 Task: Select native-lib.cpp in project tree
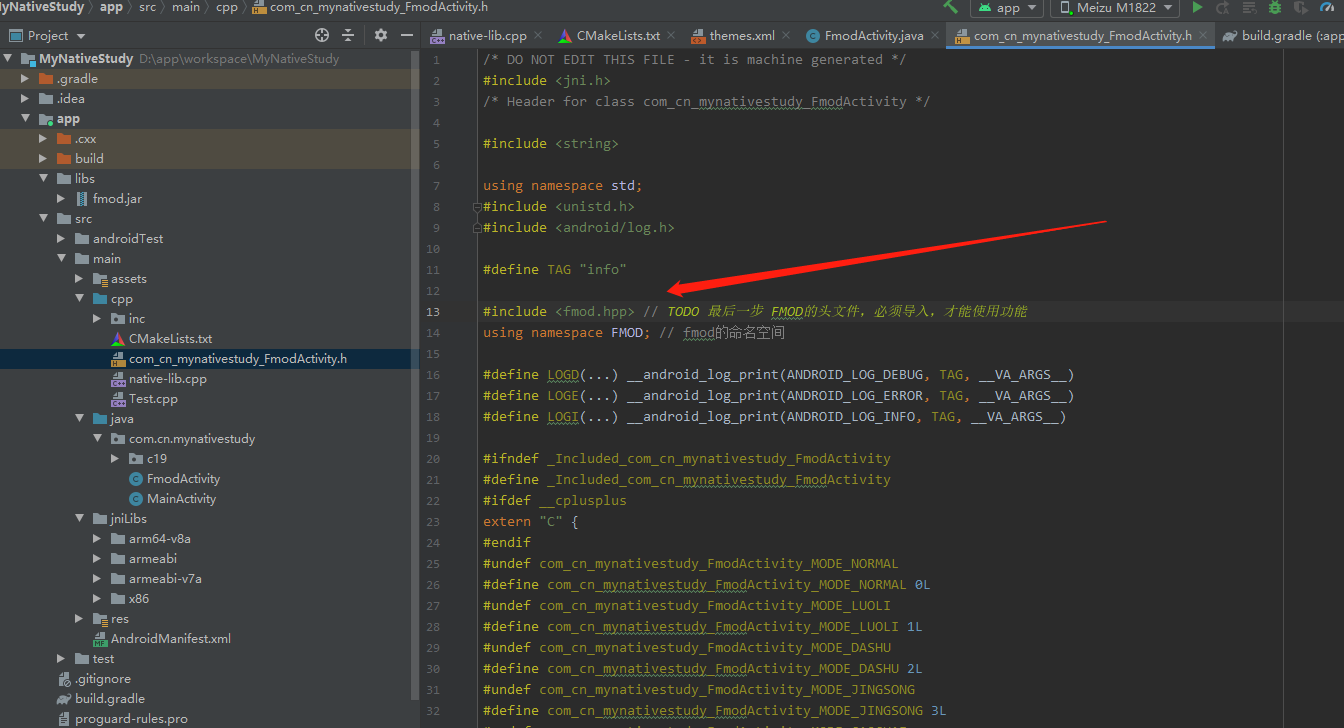click(x=167, y=379)
